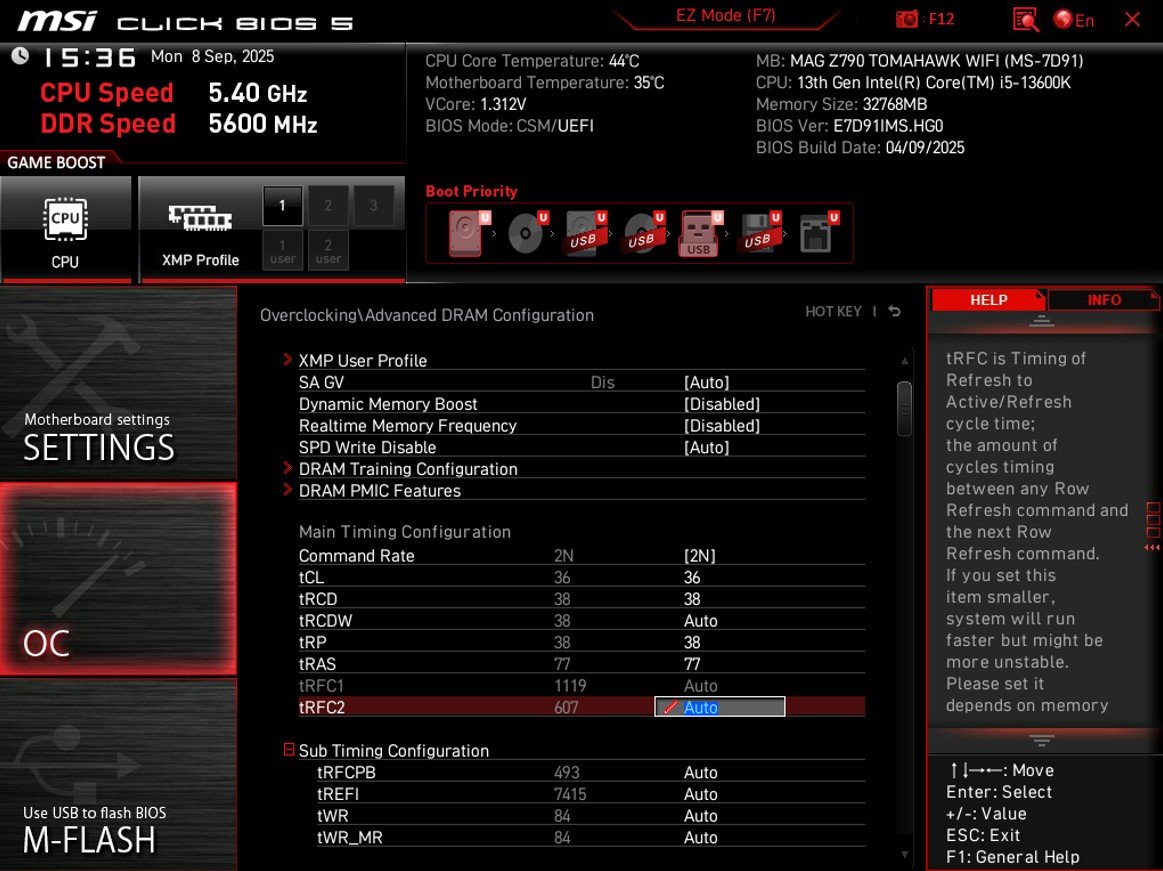Click the highlighted tRFC2 Auto input box
This screenshot has width=1163, height=871.
tap(719, 707)
